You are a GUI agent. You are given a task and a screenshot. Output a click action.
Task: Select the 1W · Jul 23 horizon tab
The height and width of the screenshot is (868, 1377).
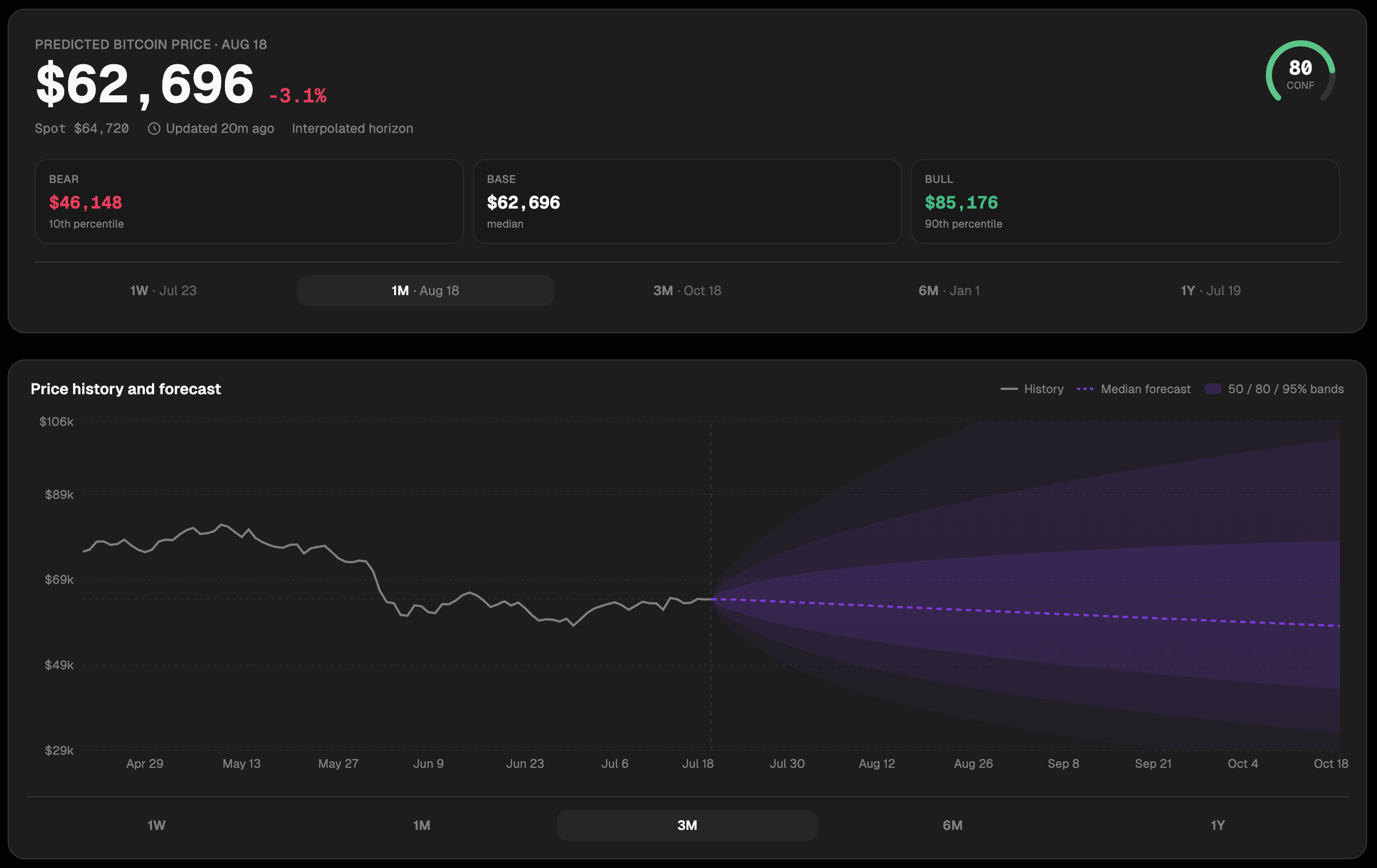tap(163, 290)
